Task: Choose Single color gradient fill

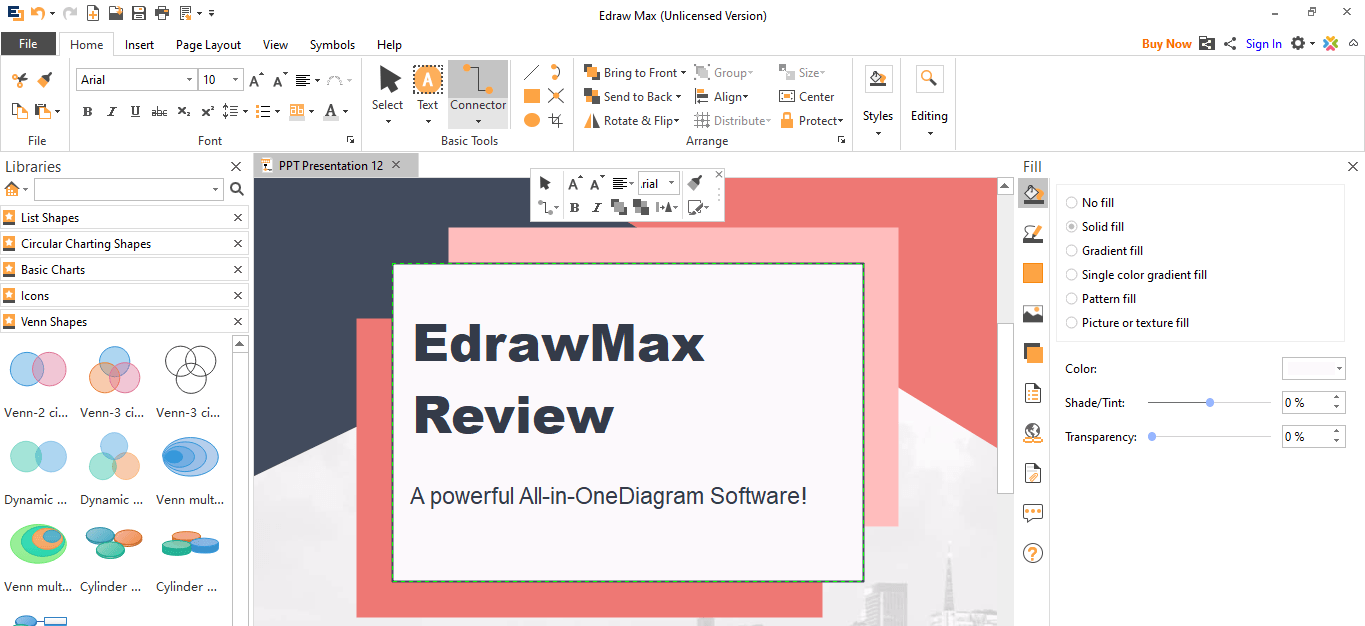Action: pos(1137,275)
